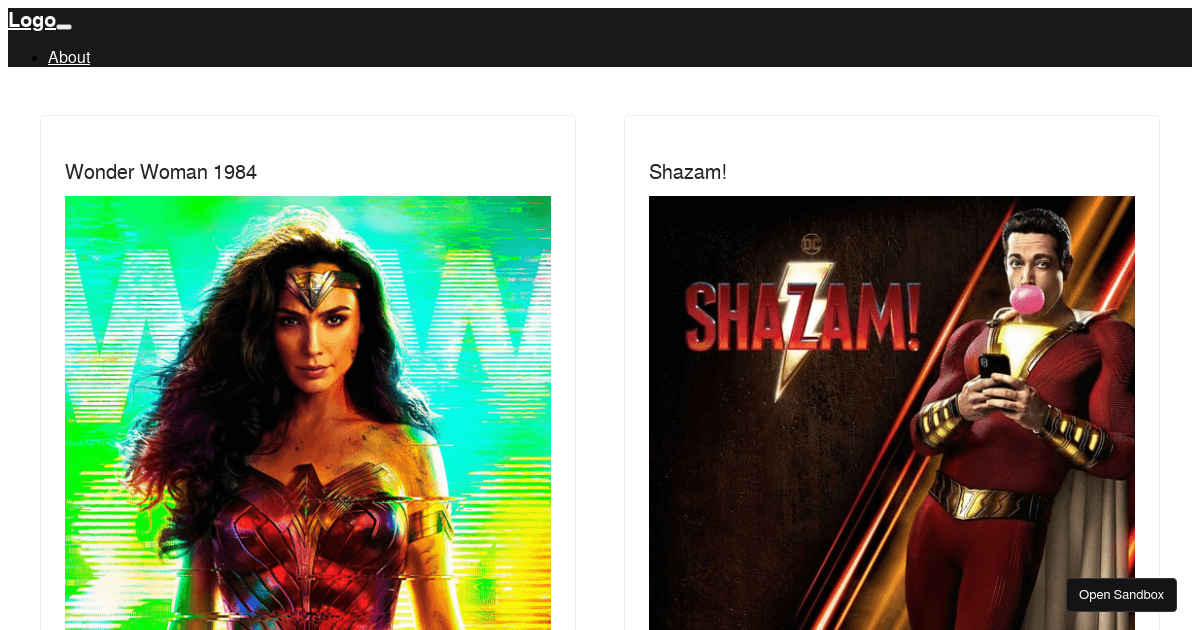Click the DC logo on Shazam poster

coord(810,243)
